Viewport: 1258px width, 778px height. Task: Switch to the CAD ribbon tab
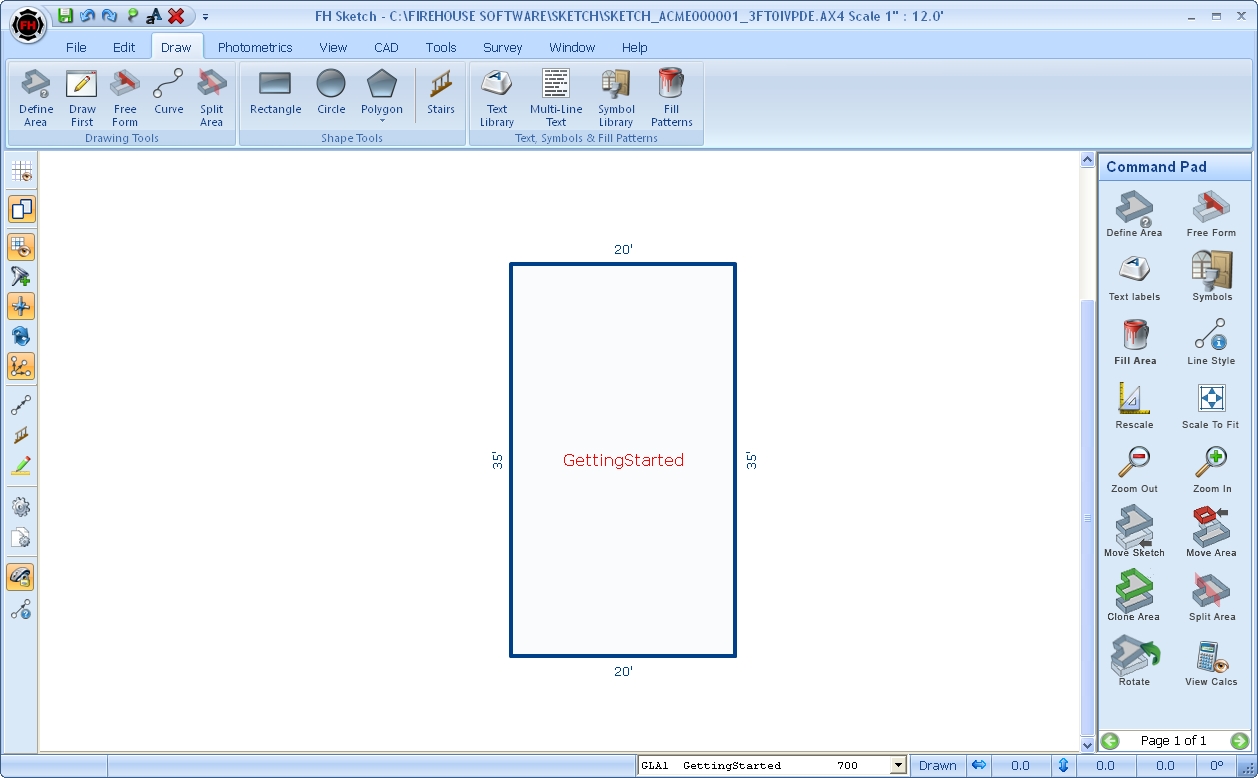386,47
